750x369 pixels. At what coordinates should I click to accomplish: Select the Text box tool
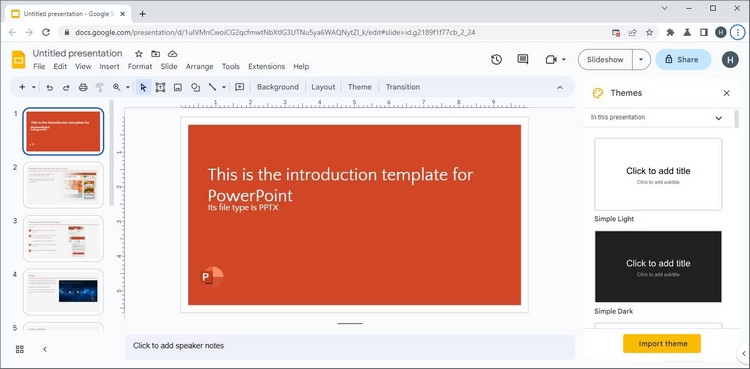pyautogui.click(x=160, y=87)
